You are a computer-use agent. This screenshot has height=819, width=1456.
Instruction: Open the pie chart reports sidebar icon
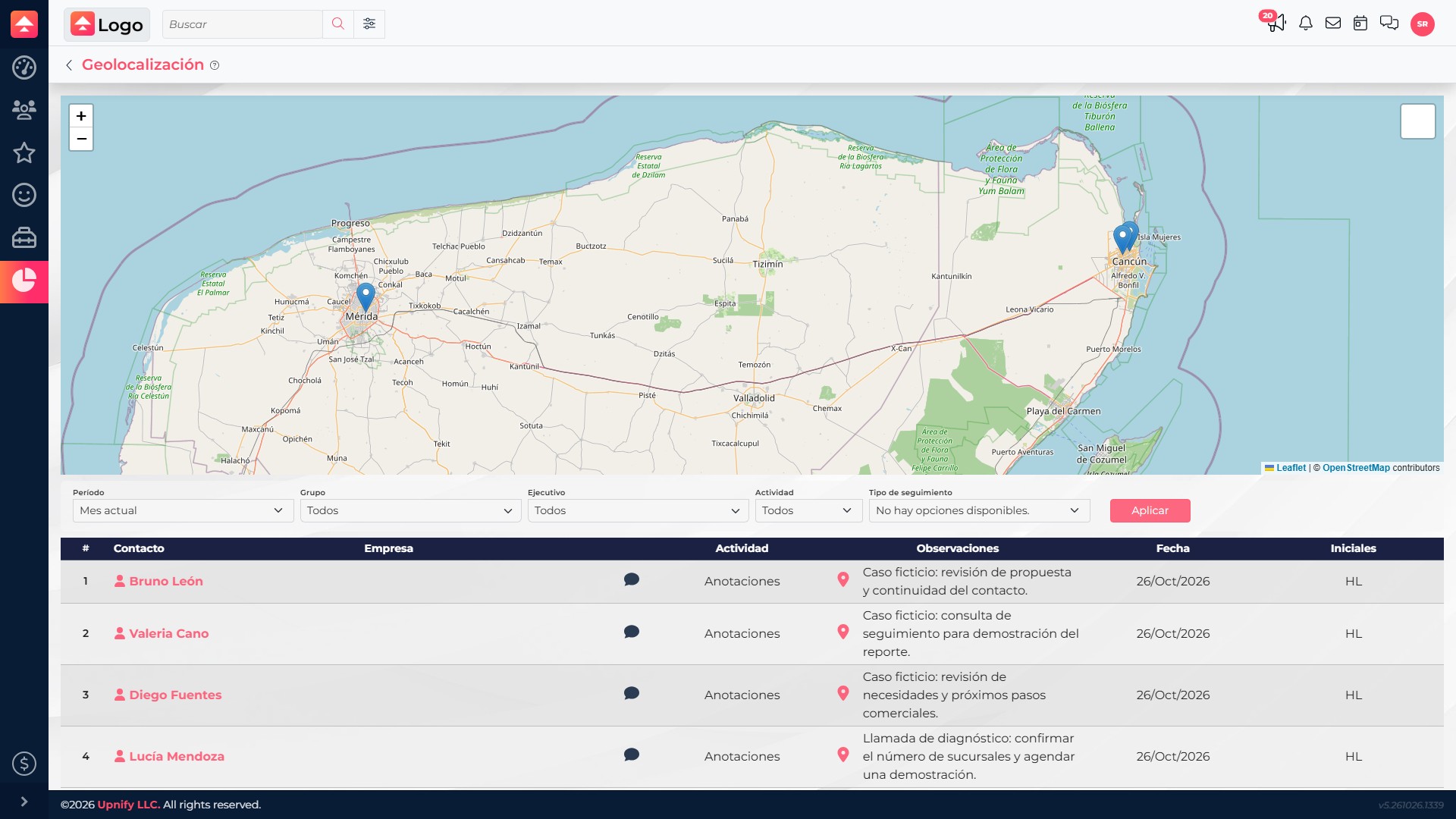tap(24, 281)
